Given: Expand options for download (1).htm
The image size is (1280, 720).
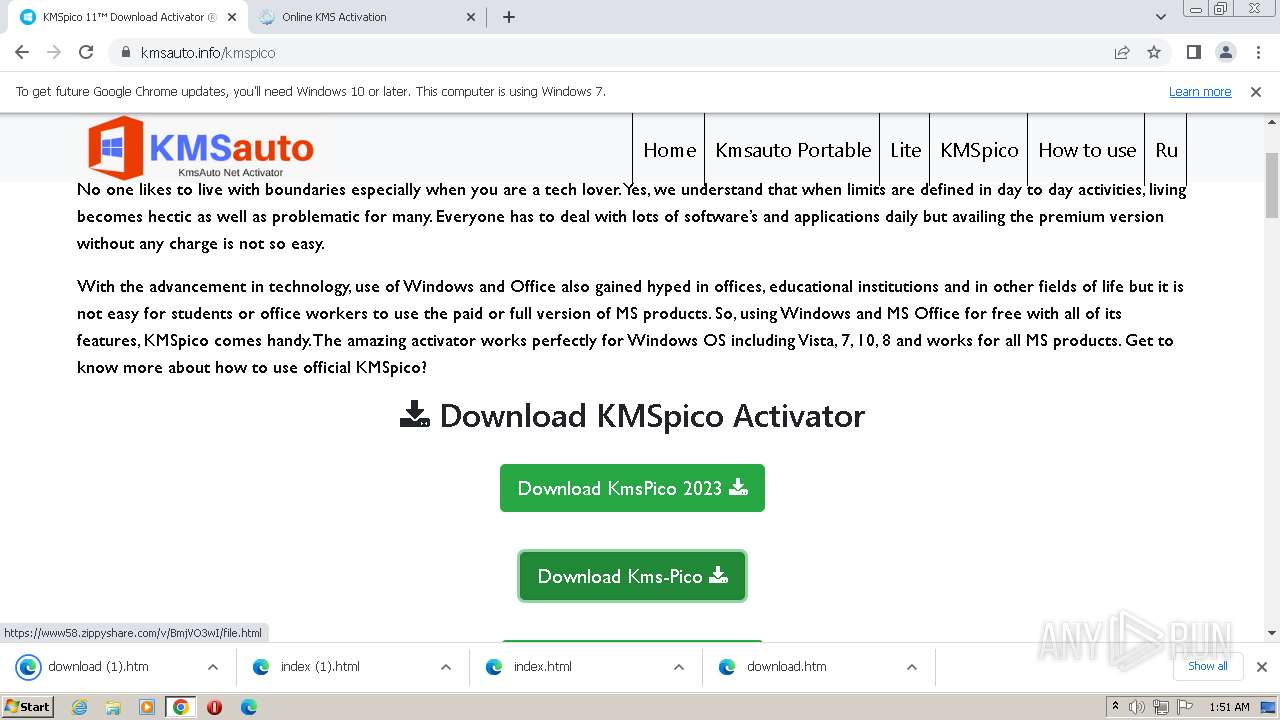Looking at the screenshot, I should coord(212,667).
